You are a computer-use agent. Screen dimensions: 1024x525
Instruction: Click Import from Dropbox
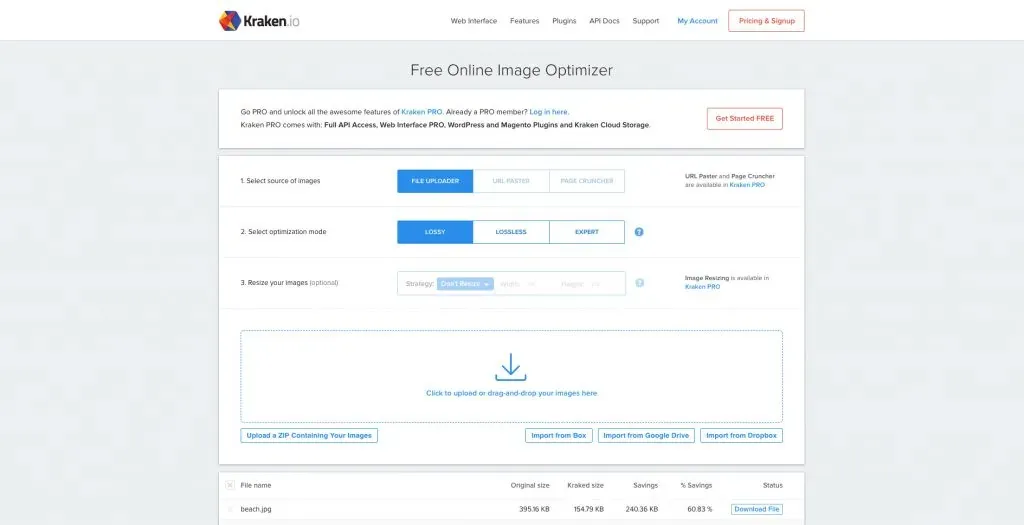[x=741, y=436]
